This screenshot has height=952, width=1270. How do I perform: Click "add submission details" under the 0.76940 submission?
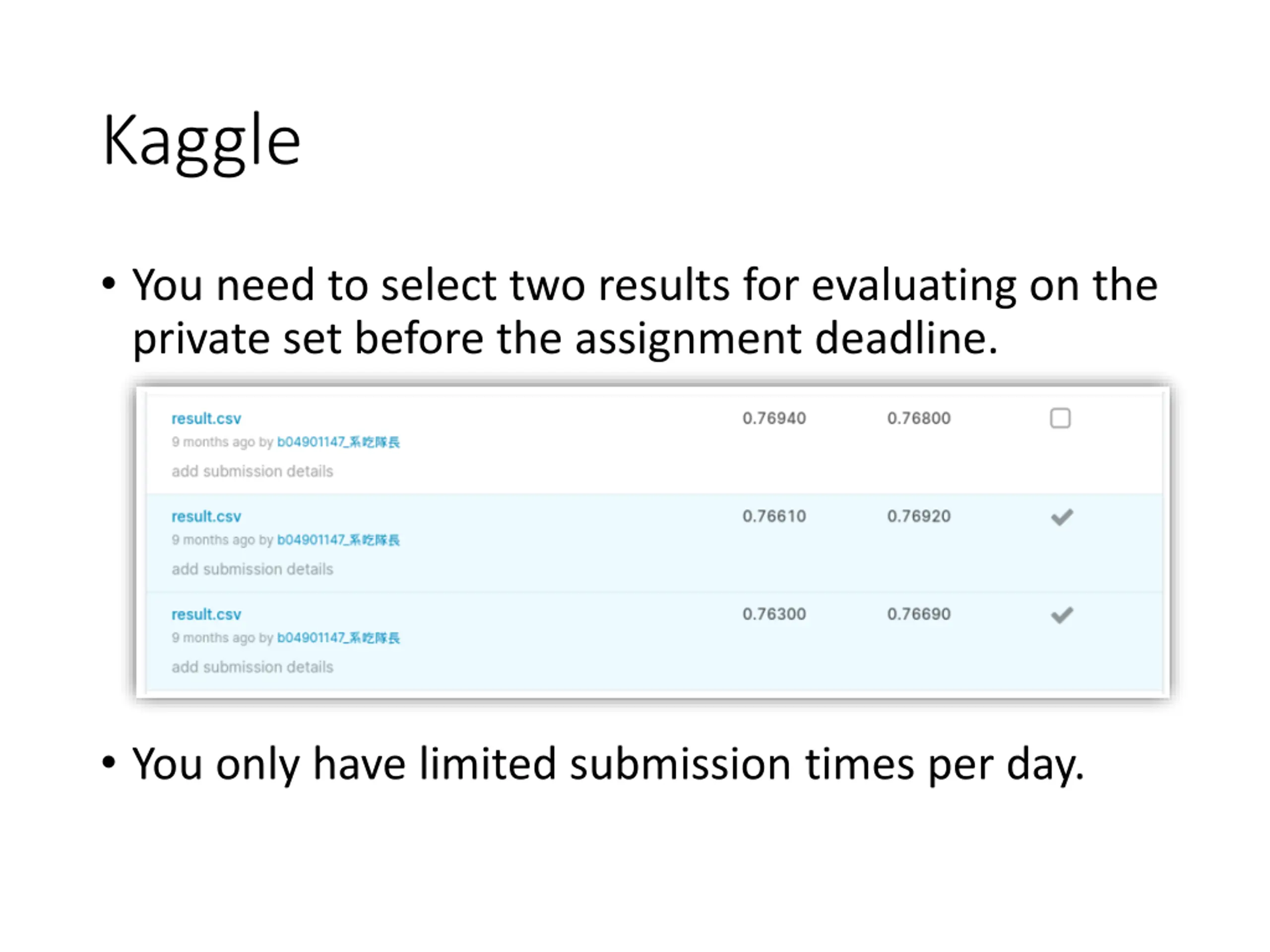(252, 471)
